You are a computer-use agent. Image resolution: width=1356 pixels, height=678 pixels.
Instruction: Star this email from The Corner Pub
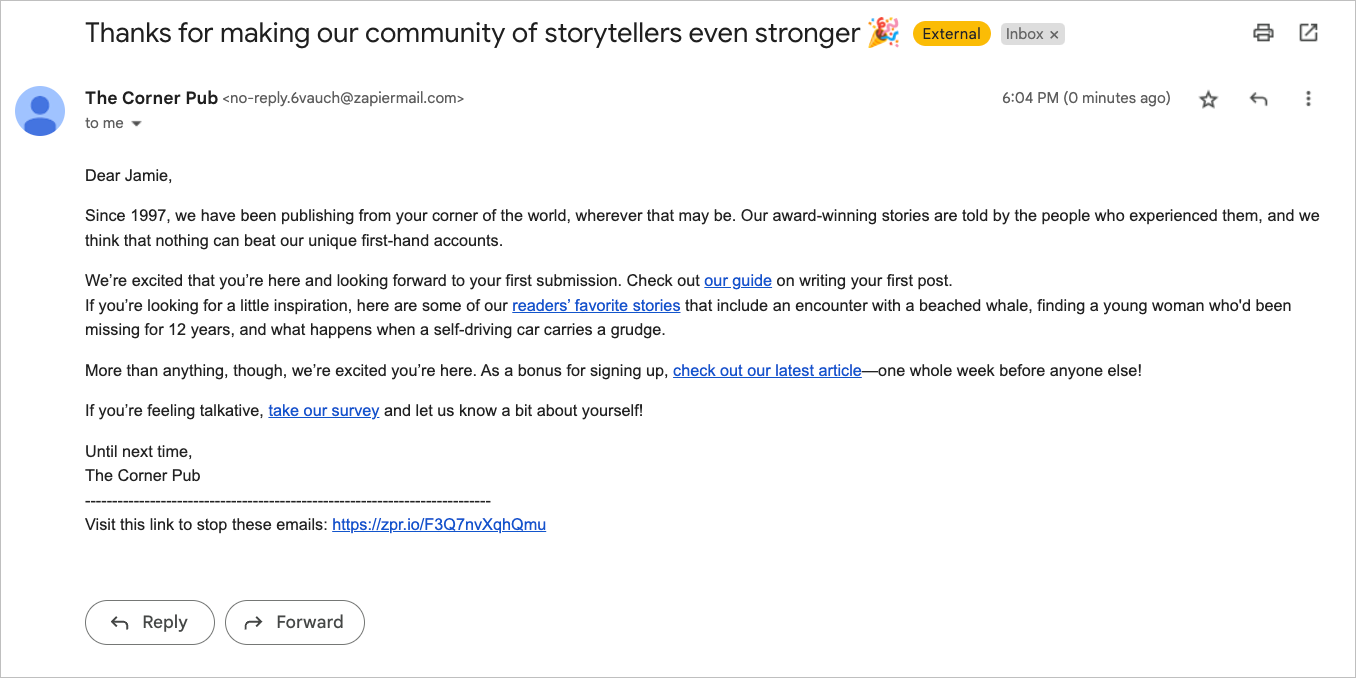coord(1209,99)
